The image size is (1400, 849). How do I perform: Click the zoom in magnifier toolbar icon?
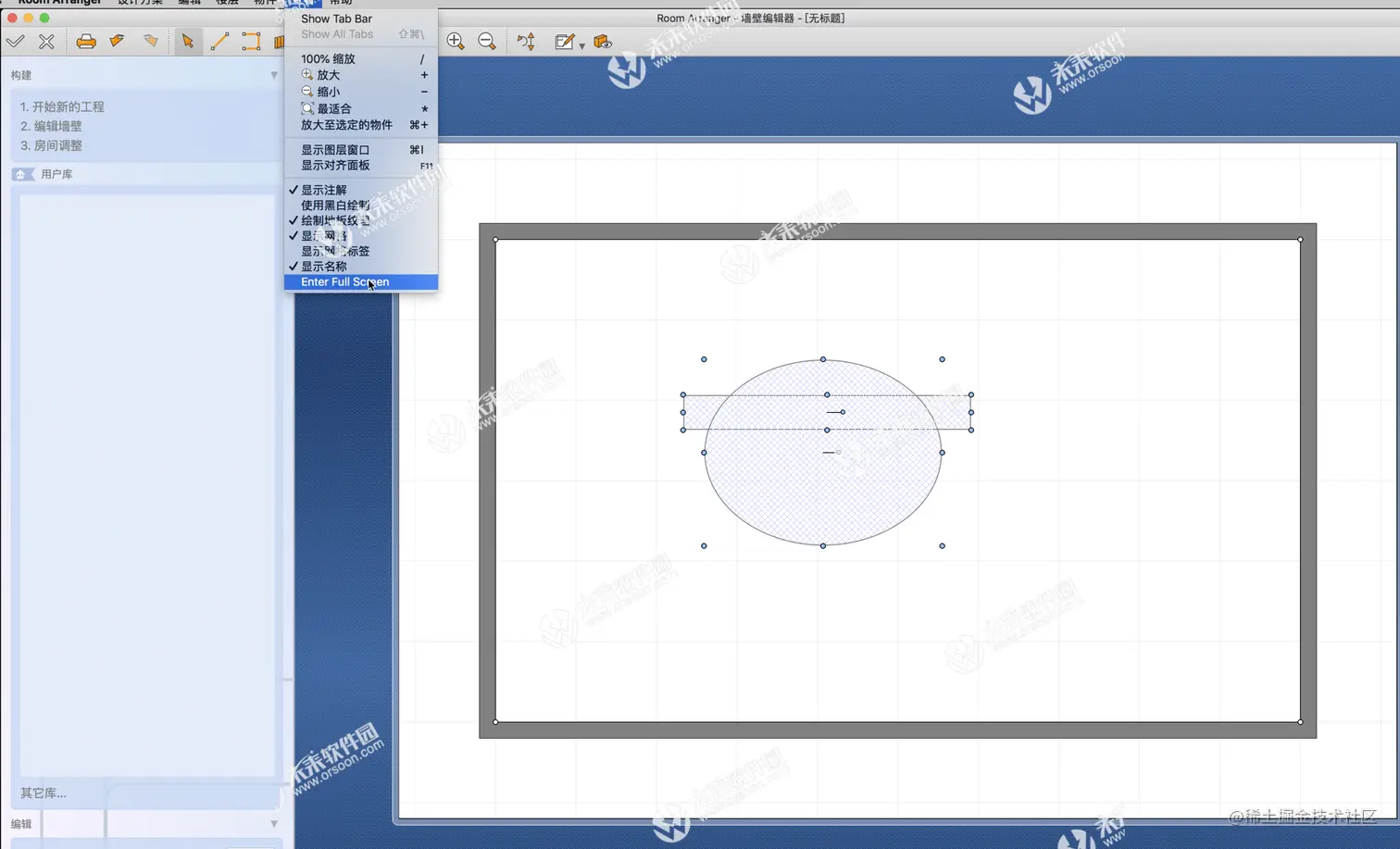456,41
